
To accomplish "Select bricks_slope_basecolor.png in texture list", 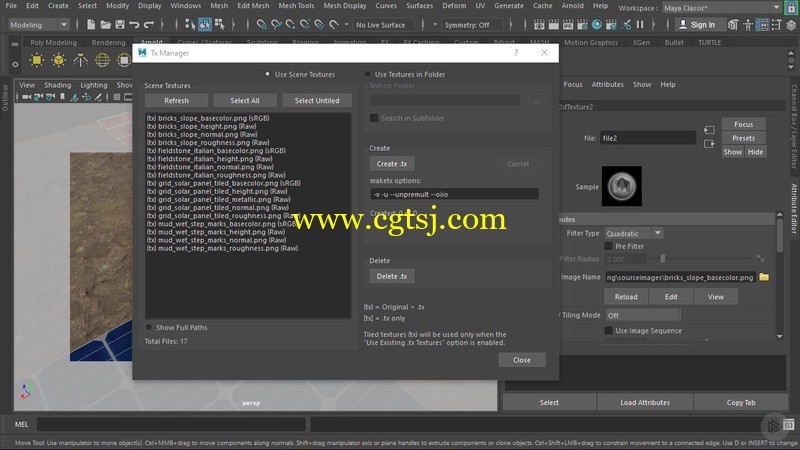I will [x=208, y=118].
